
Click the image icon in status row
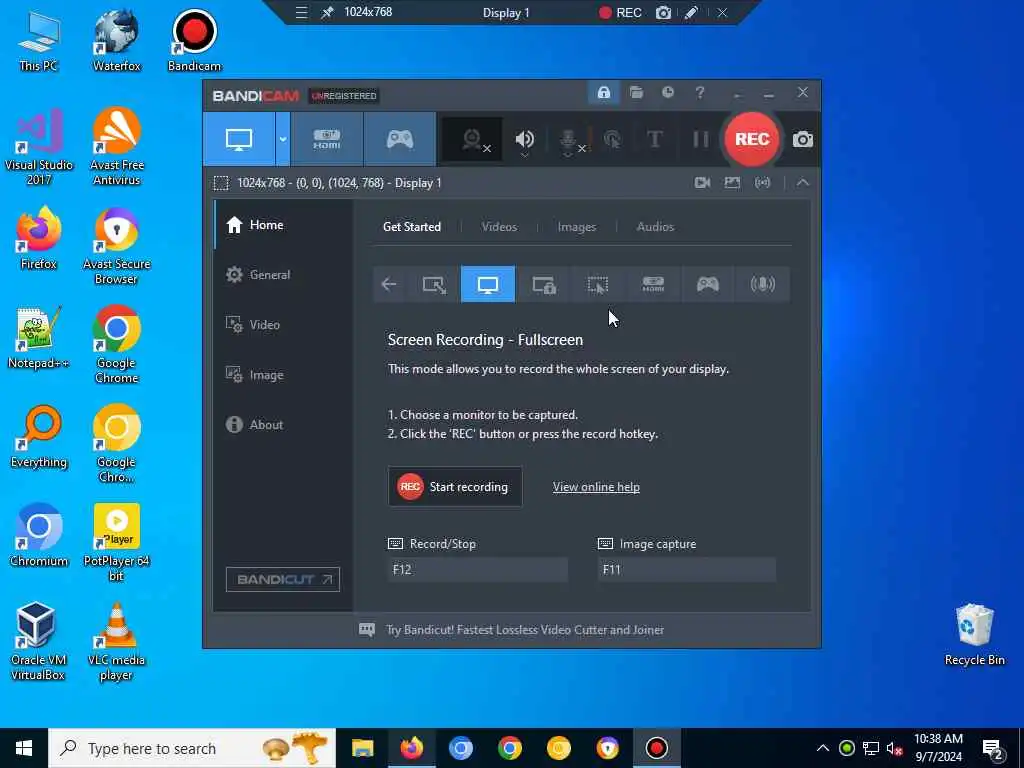pyautogui.click(x=732, y=183)
